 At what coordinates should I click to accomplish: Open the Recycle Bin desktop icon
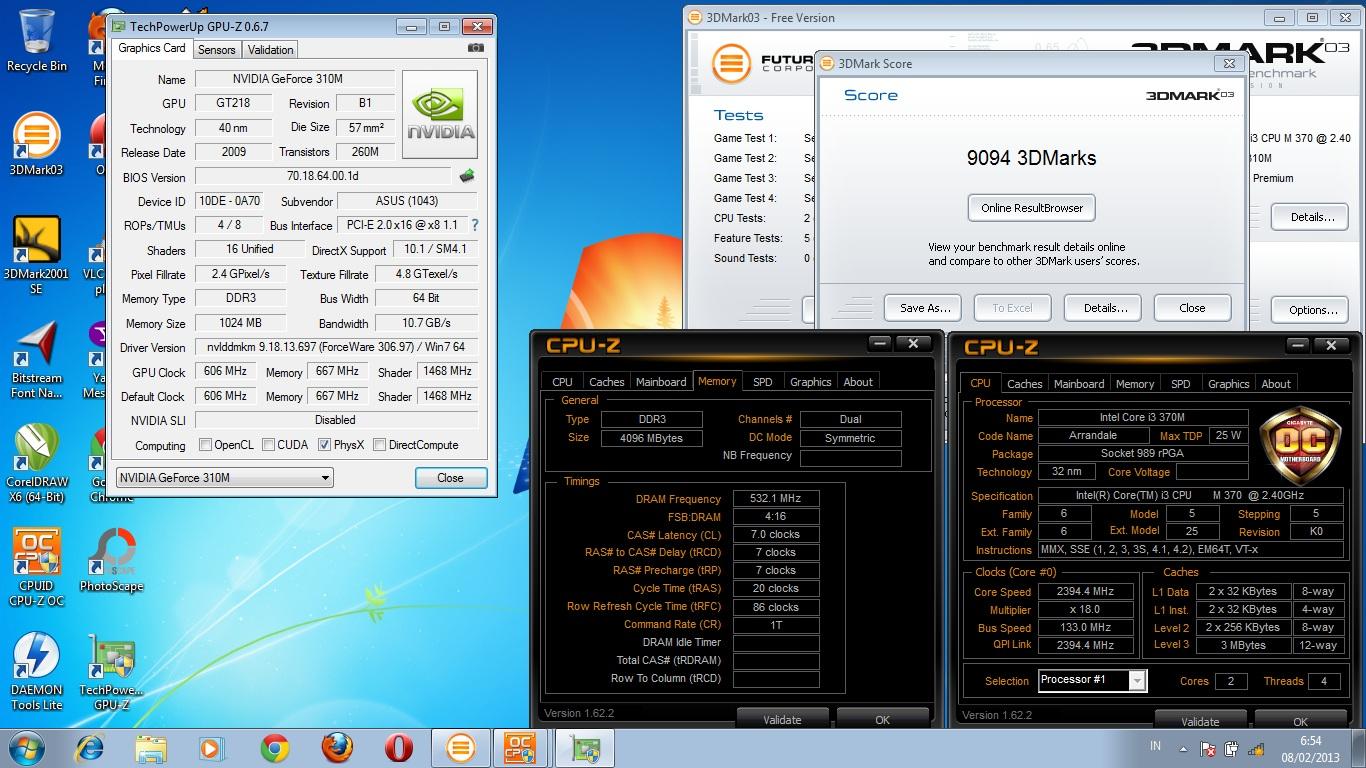point(37,40)
